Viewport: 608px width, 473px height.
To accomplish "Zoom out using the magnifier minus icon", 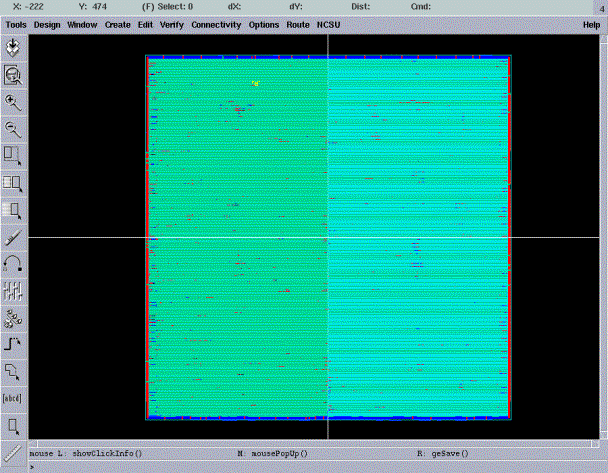I will [x=14, y=128].
